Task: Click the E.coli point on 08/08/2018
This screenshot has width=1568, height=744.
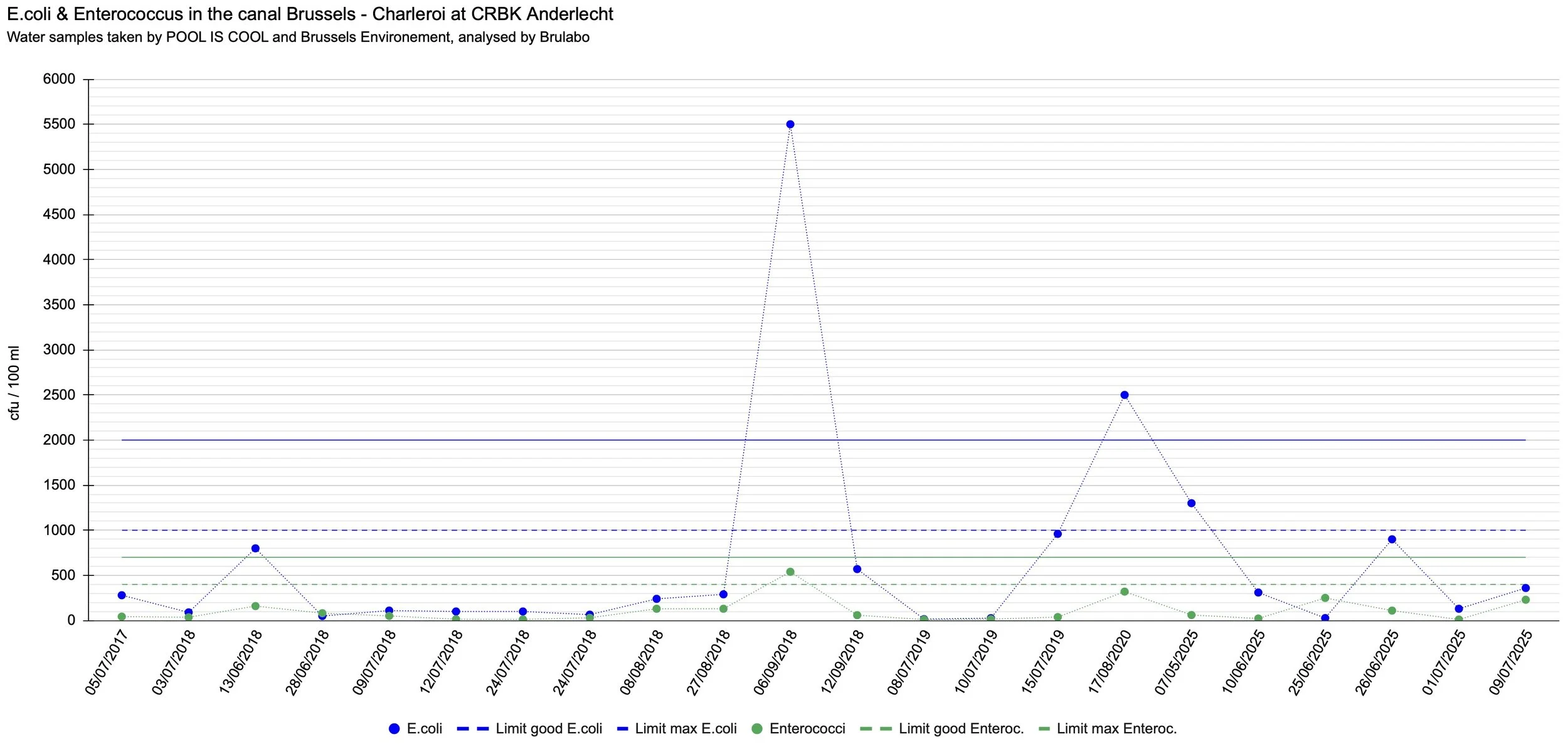Action: pos(657,599)
